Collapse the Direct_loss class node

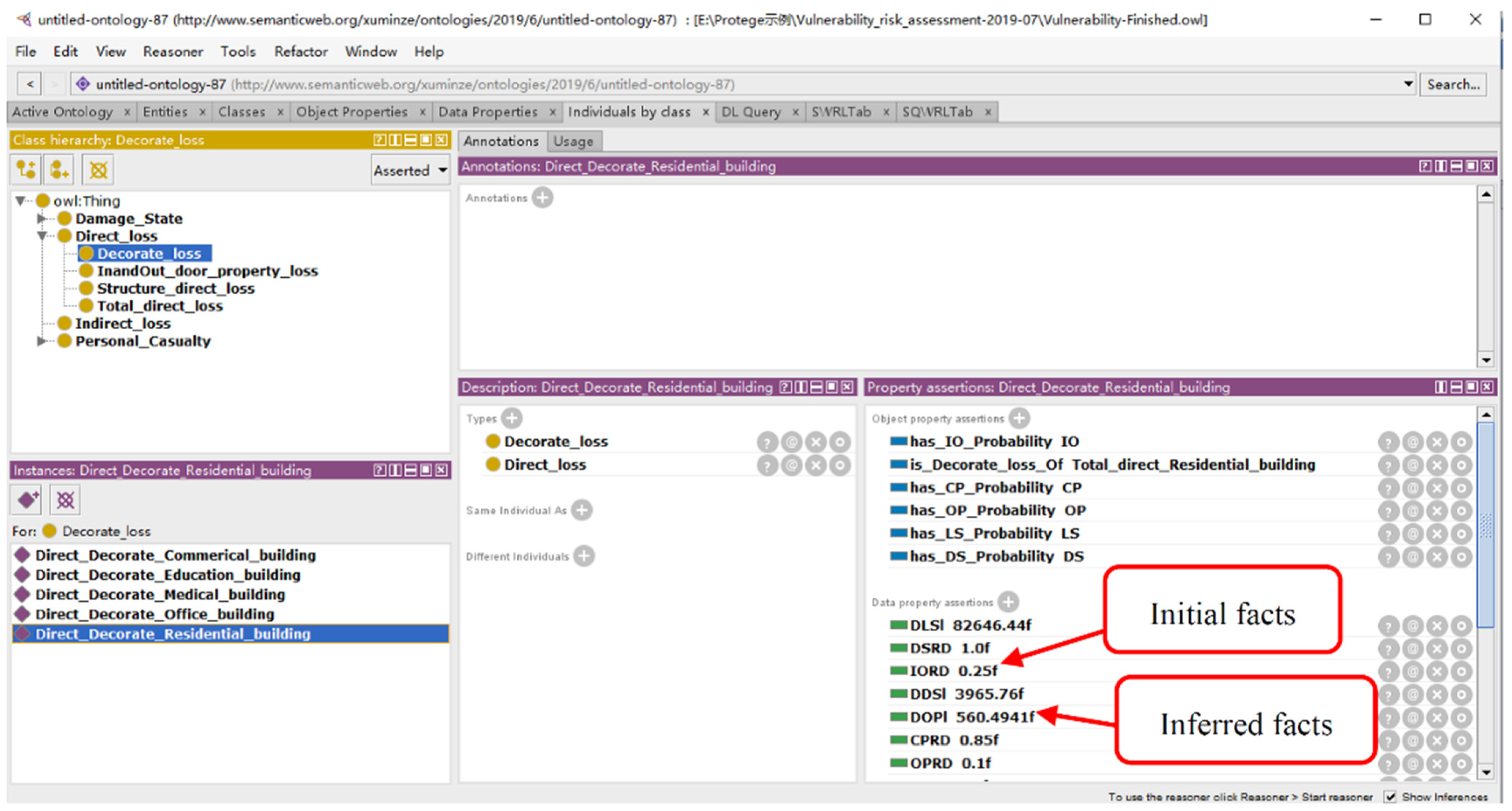pyautogui.click(x=41, y=236)
